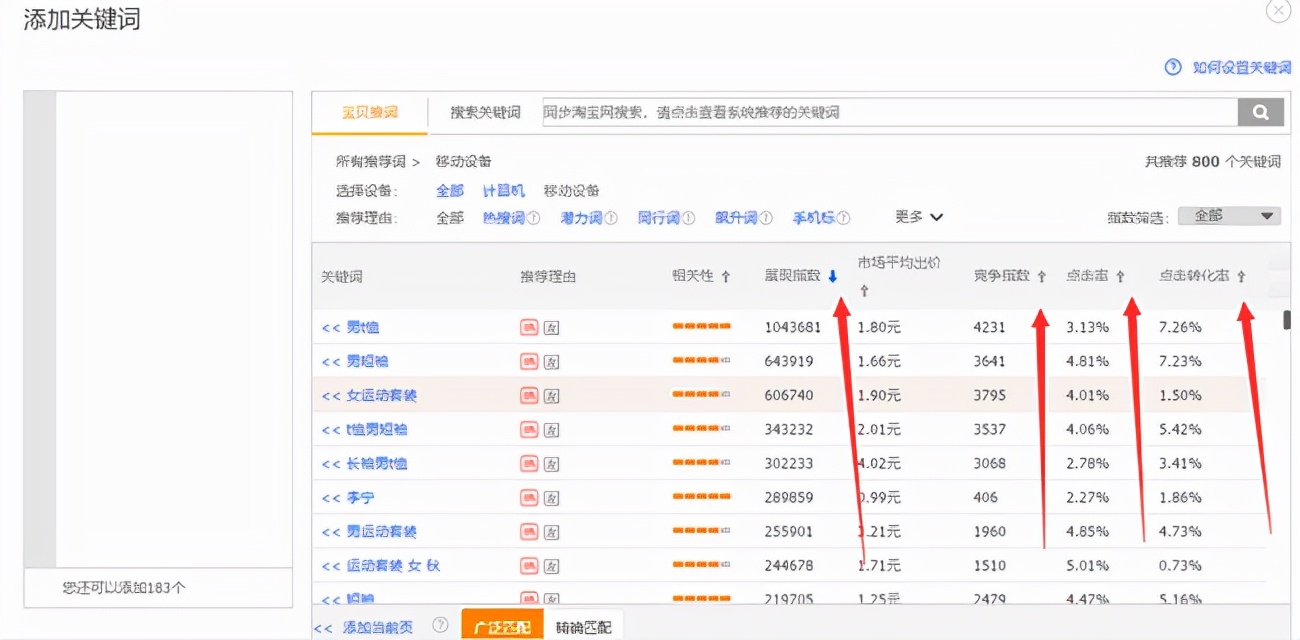Close the 添加关键词 dialog

tap(1279, 11)
